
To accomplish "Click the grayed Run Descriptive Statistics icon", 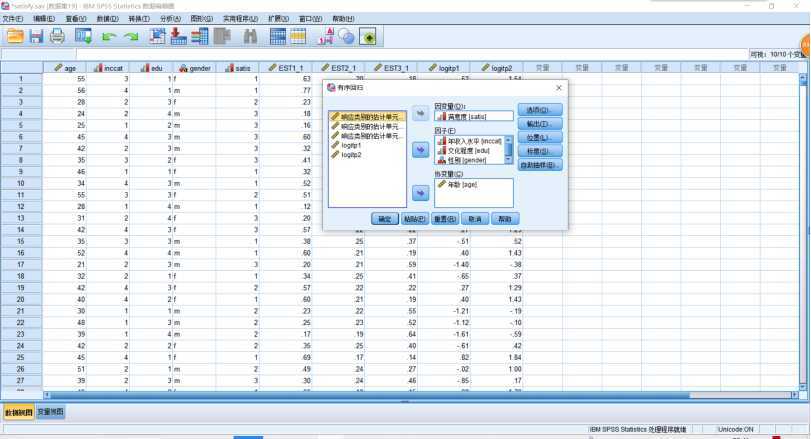I will [222, 36].
